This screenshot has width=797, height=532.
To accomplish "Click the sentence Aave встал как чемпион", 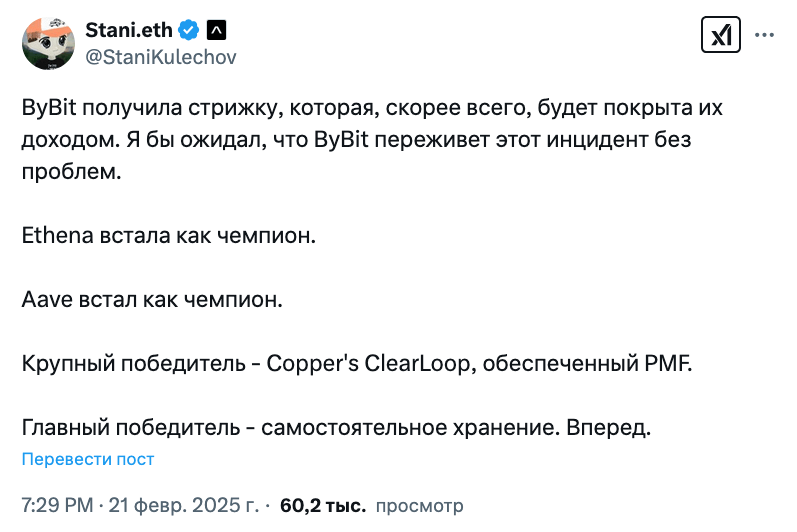I will pyautogui.click(x=152, y=299).
